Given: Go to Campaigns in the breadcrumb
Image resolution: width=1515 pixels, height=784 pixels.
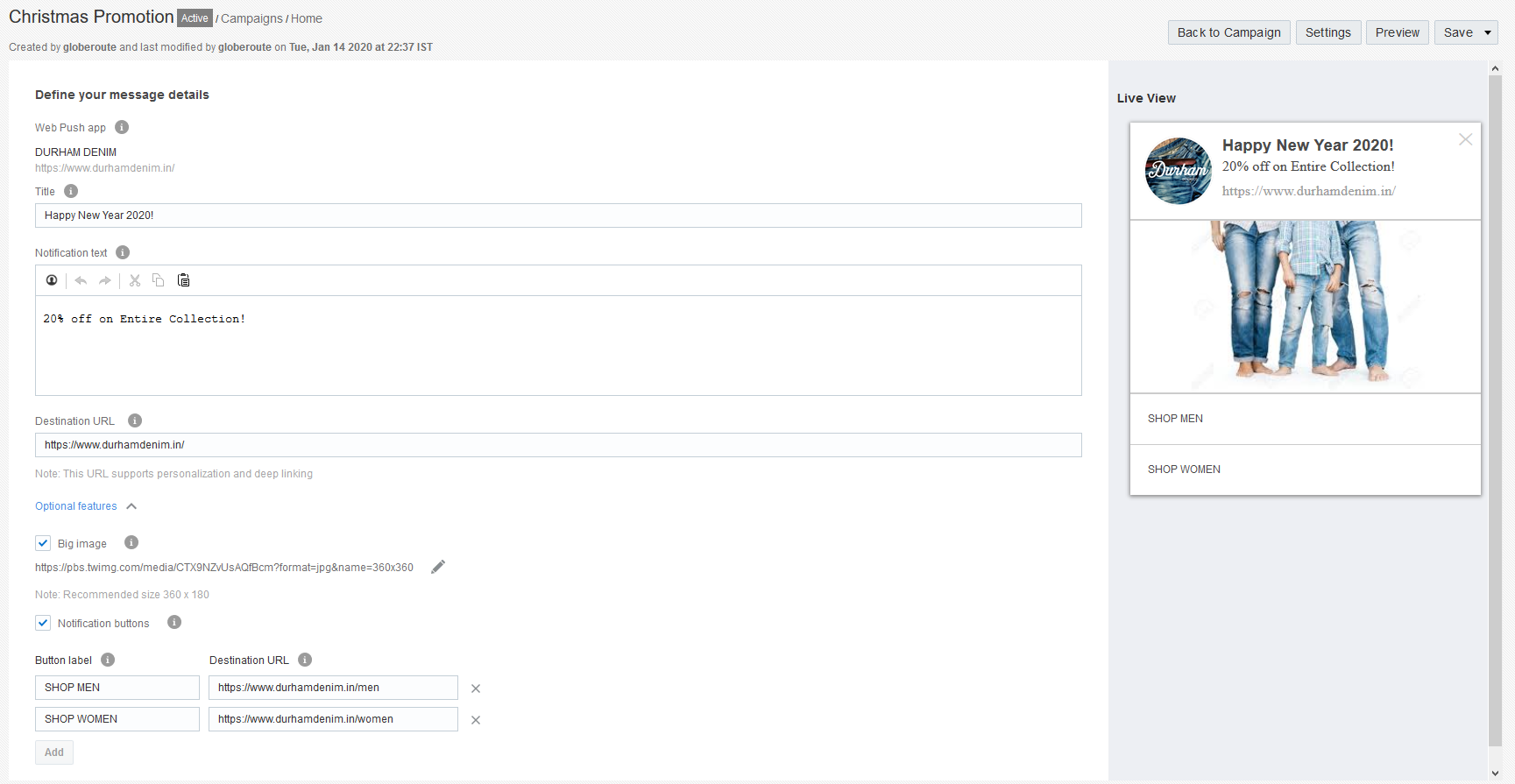Looking at the screenshot, I should 251,18.
